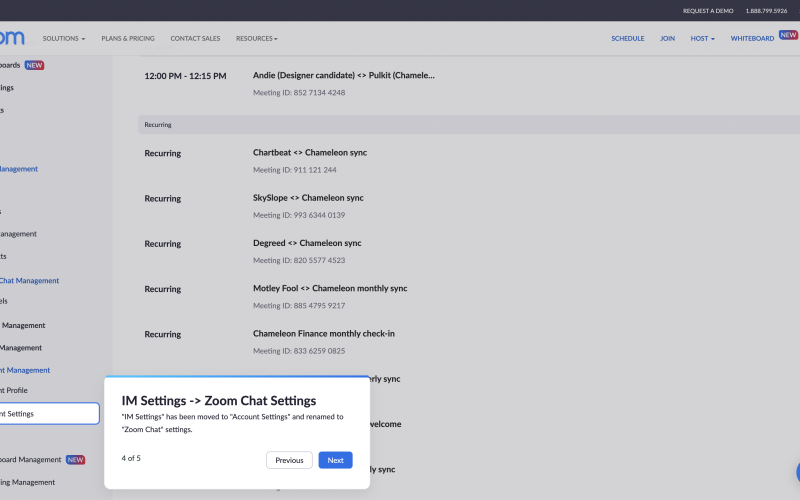This screenshot has height=500, width=800.
Task: Open PLANS & PRICING page
Action: pos(128,38)
